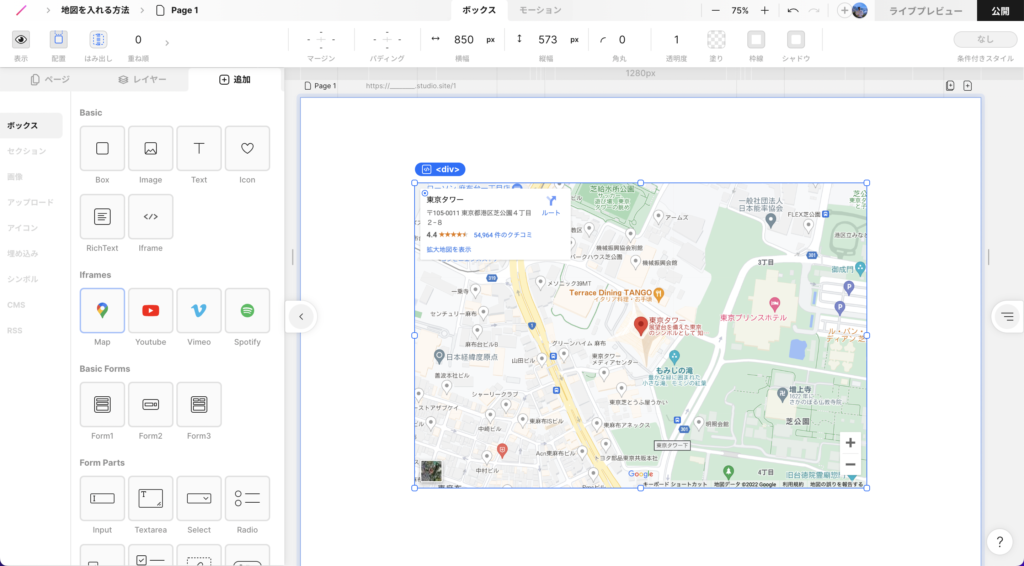Select the ボックス top tab
1024x566 pixels.
[x=479, y=10]
